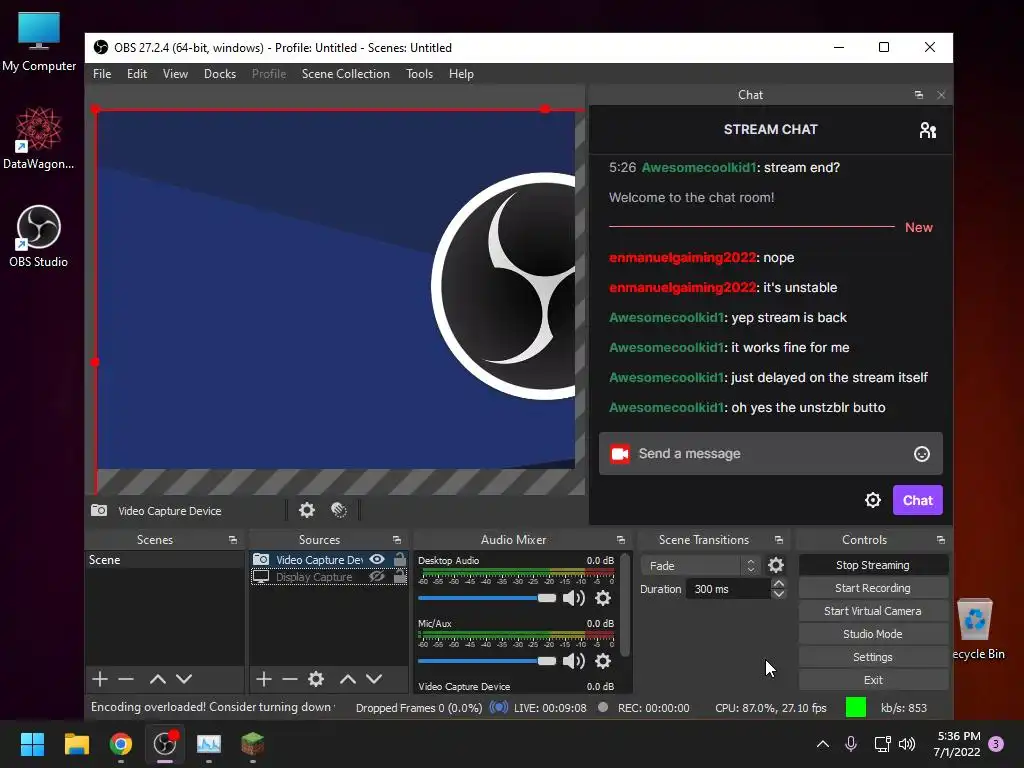Viewport: 1024px width, 768px height.
Task: Add a new source with plus icon
Action: 264,679
